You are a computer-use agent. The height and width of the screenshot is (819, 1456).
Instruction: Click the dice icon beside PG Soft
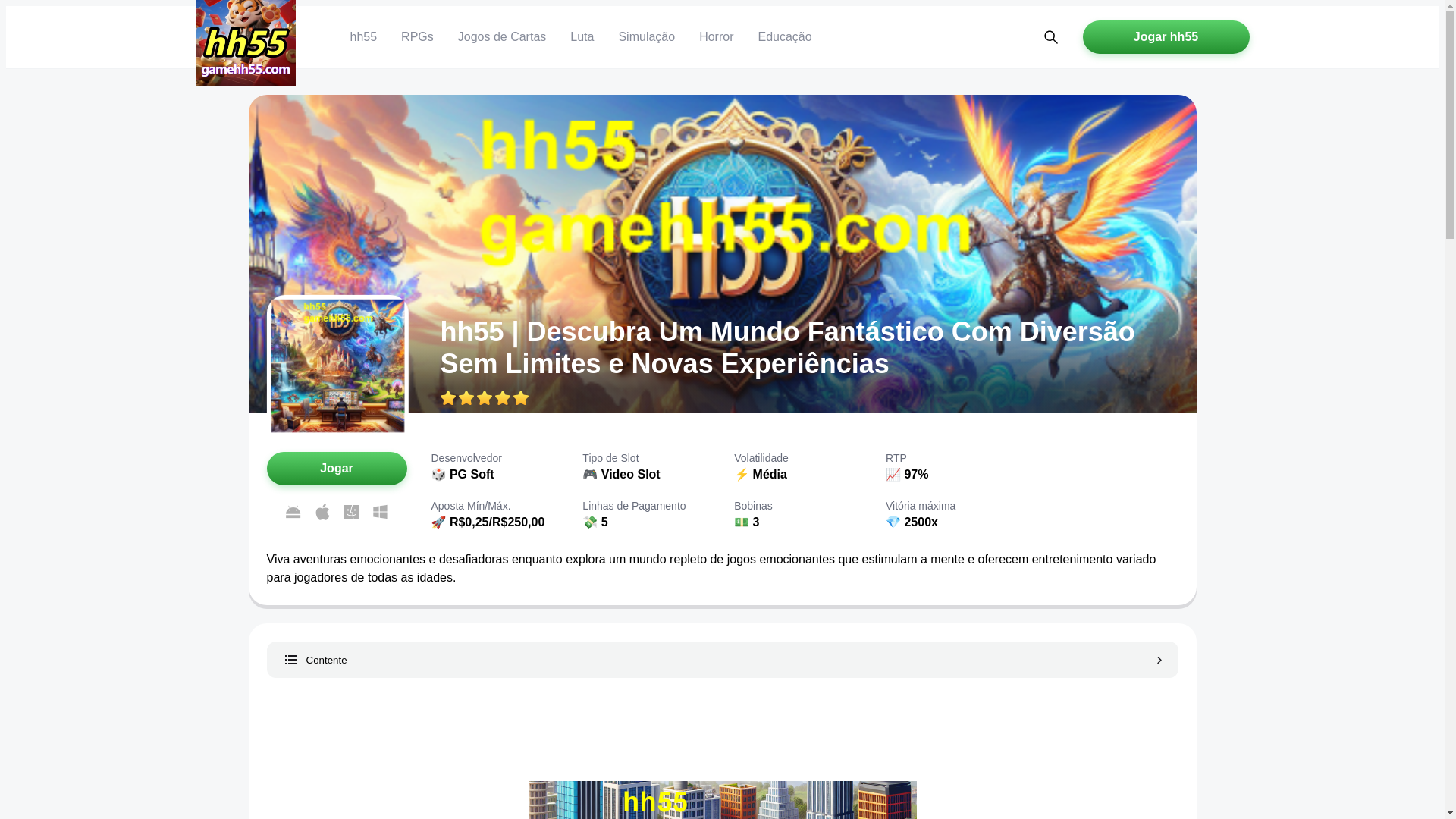438,475
